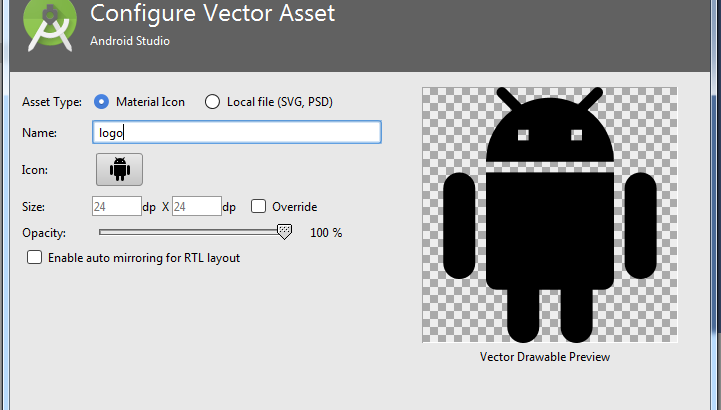Click the Size: label text
The width and height of the screenshot is (721, 410).
pyautogui.click(x=34, y=207)
